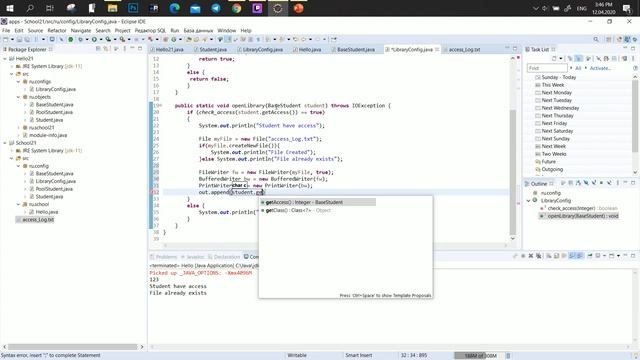Open the Navigate menu

[x=80, y=30]
